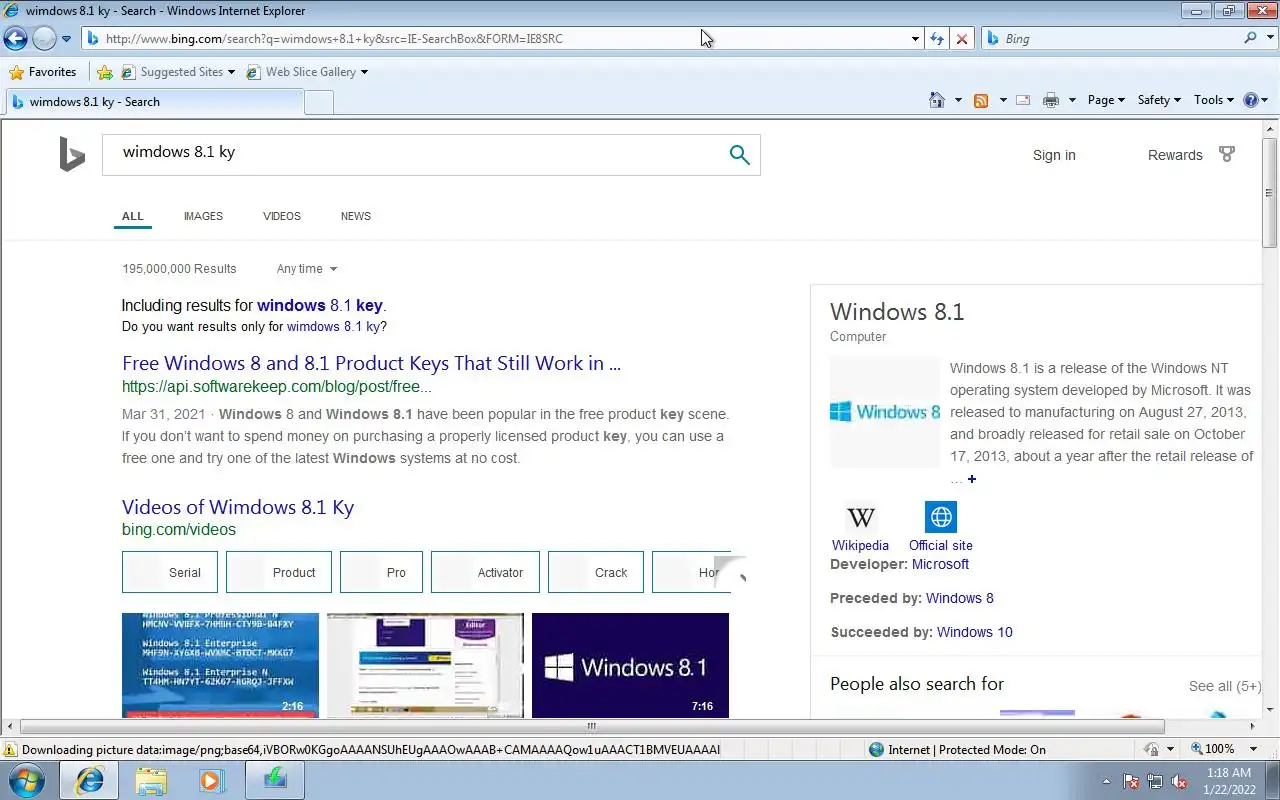Open Suggested Sites in favorites bar
Image resolution: width=1280 pixels, height=800 pixels.
point(177,72)
